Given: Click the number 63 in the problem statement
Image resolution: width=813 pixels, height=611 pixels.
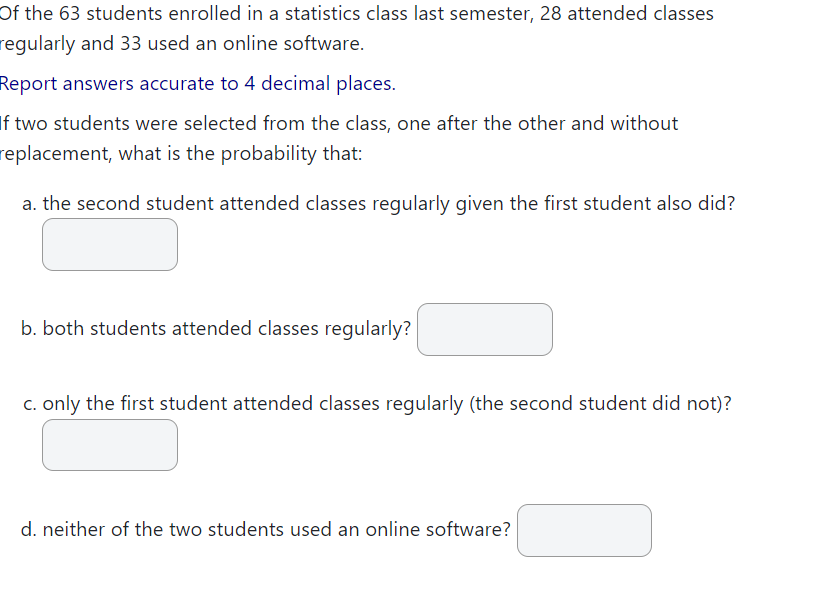Looking at the screenshot, I should point(69,13).
